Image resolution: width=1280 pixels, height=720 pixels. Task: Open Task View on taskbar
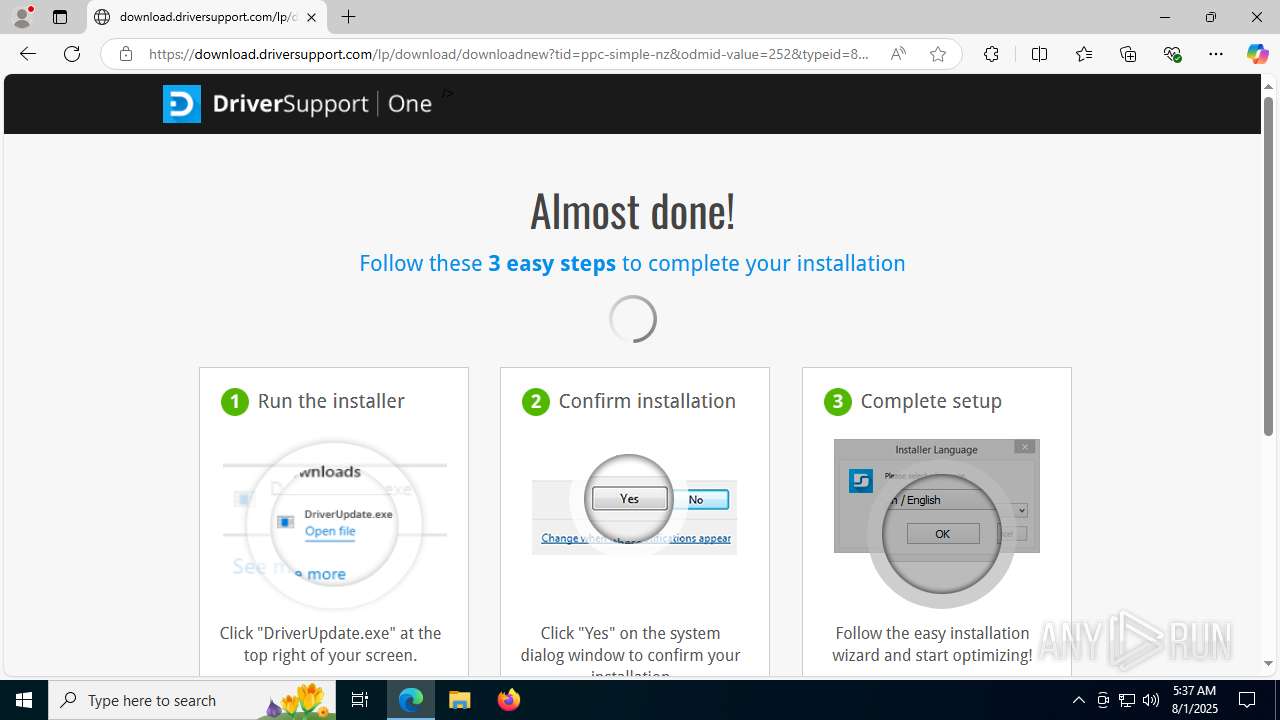coord(360,700)
